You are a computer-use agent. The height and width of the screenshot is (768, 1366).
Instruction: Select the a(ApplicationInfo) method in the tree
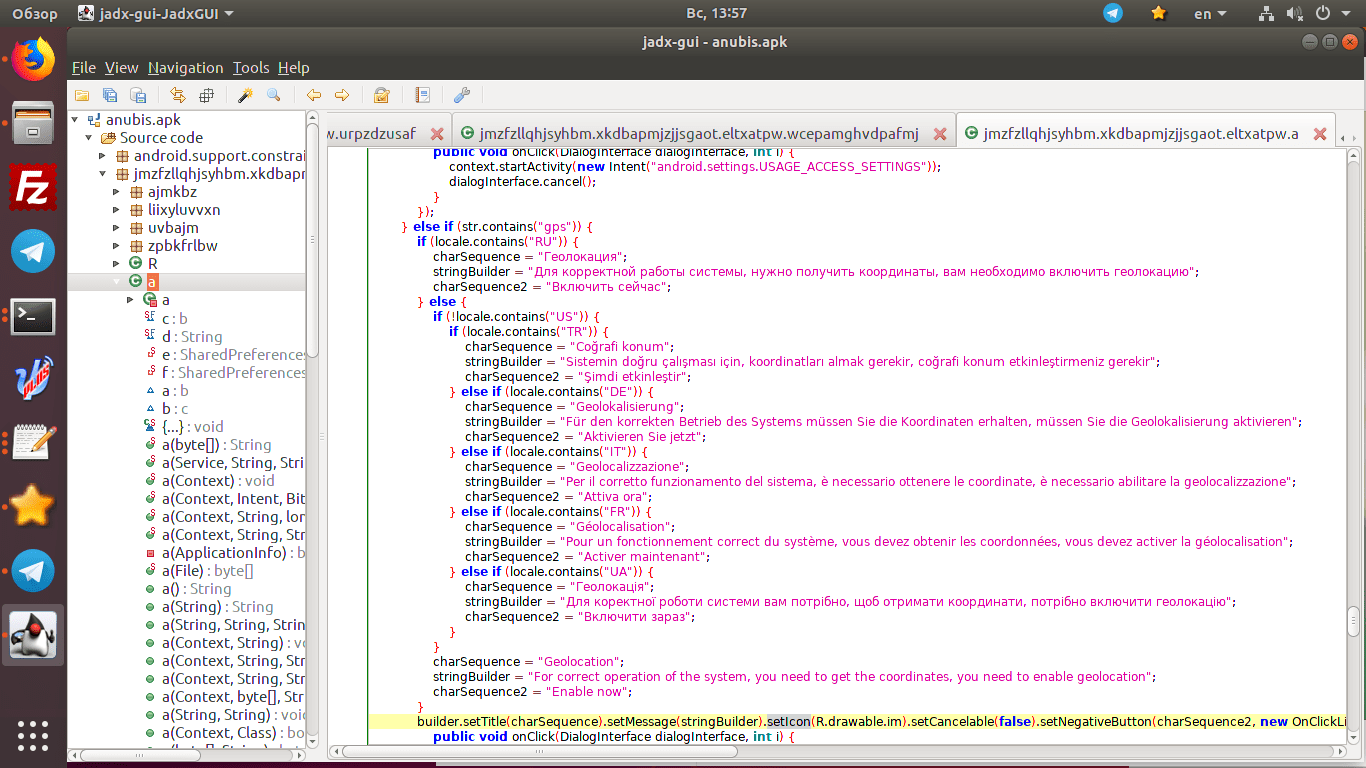[x=226, y=552]
